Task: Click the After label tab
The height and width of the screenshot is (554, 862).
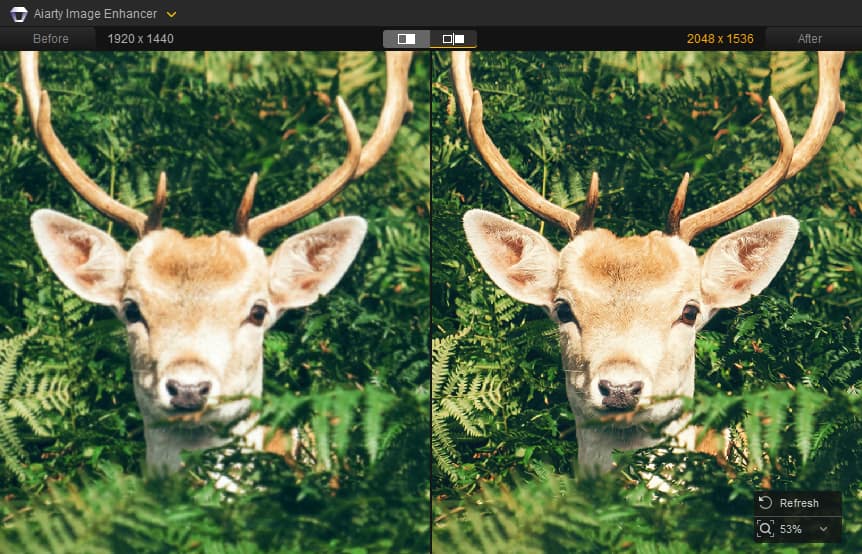Action: pyautogui.click(x=809, y=39)
